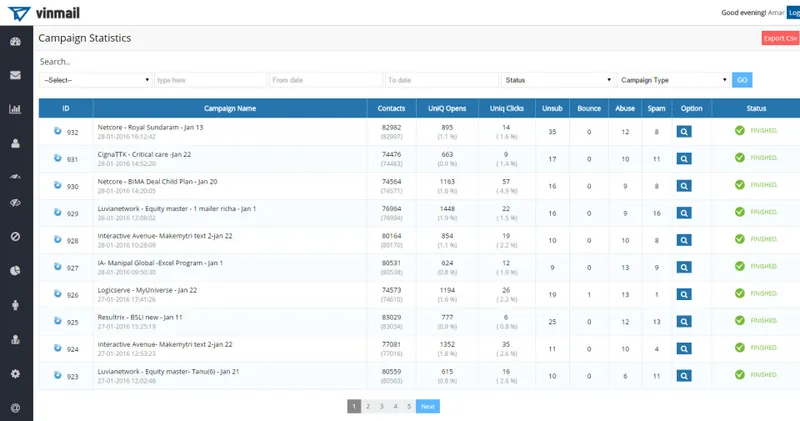This screenshot has height=421, width=800.
Task: Click the Next page button
Action: 428,406
